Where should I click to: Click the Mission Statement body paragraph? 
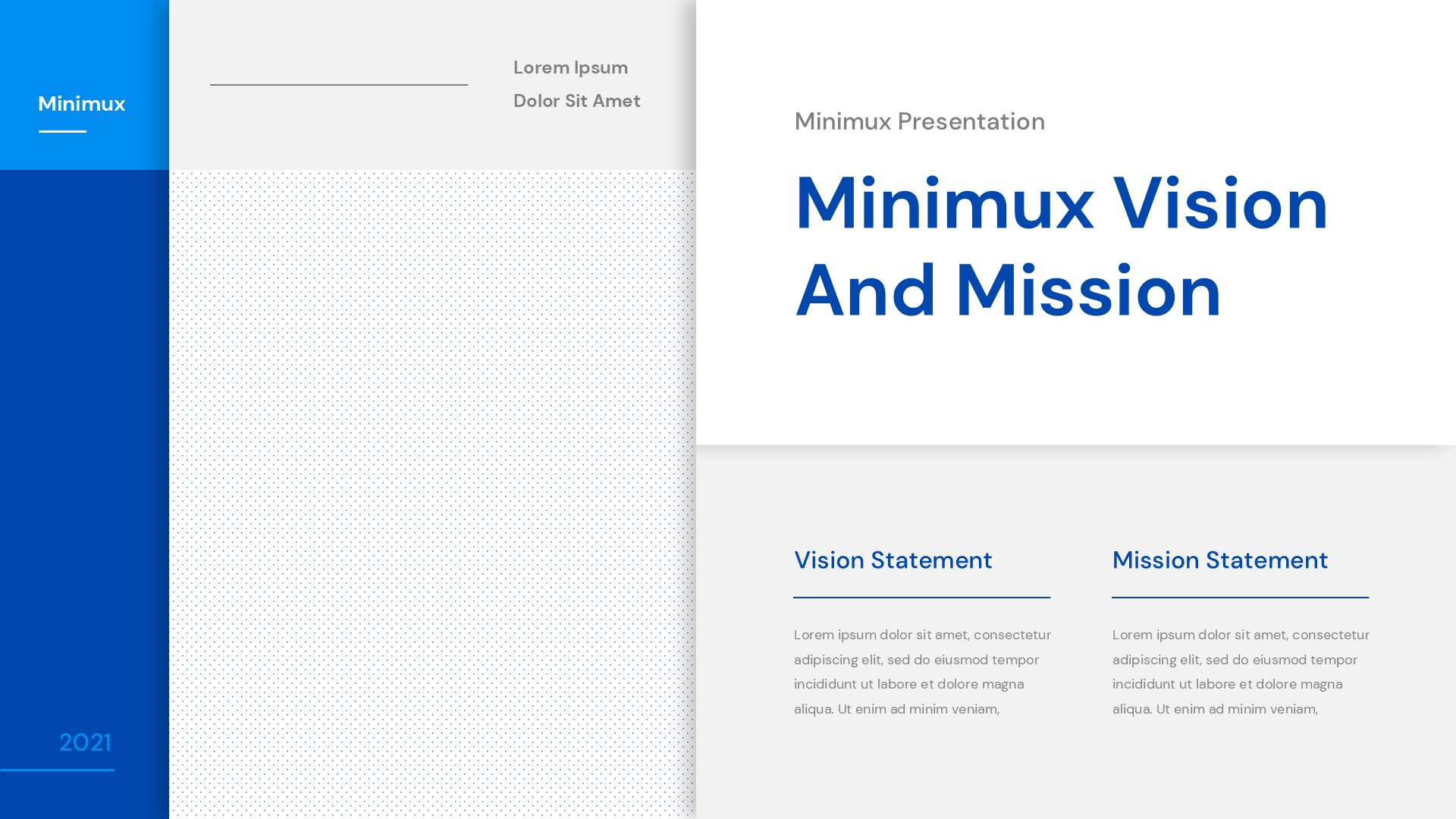pos(1241,672)
